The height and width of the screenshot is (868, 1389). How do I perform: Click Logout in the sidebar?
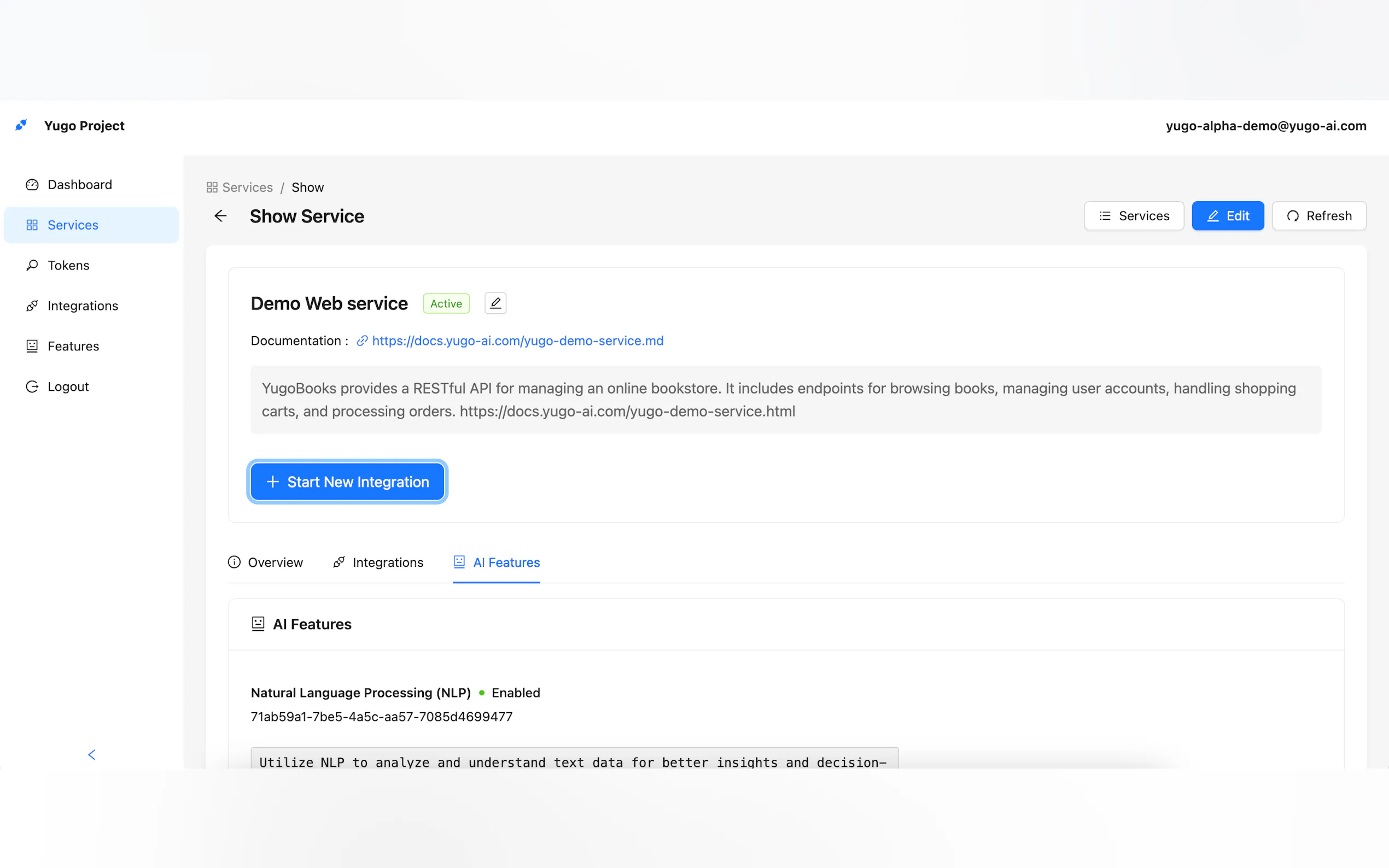click(68, 387)
